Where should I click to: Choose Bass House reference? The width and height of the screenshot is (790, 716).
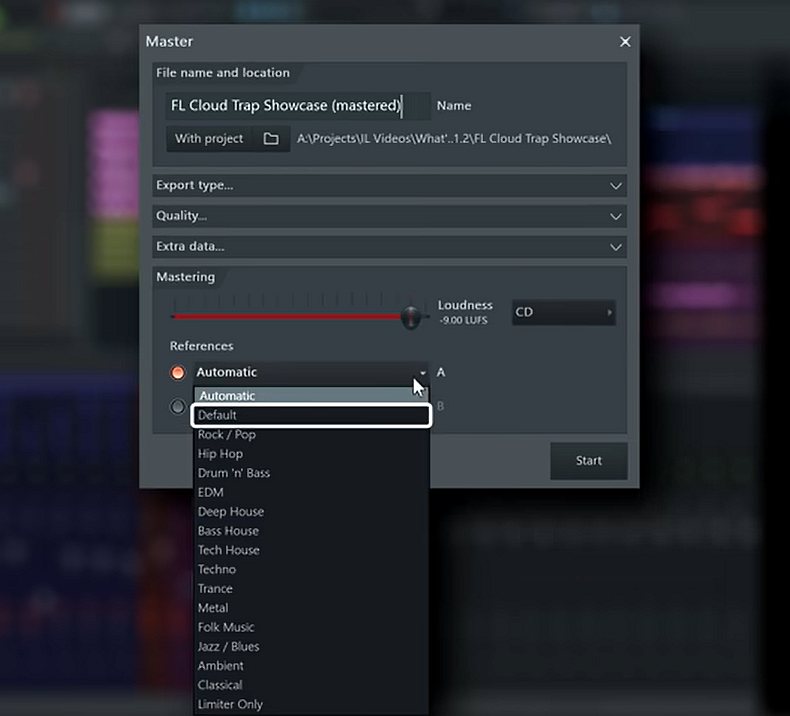point(311,531)
